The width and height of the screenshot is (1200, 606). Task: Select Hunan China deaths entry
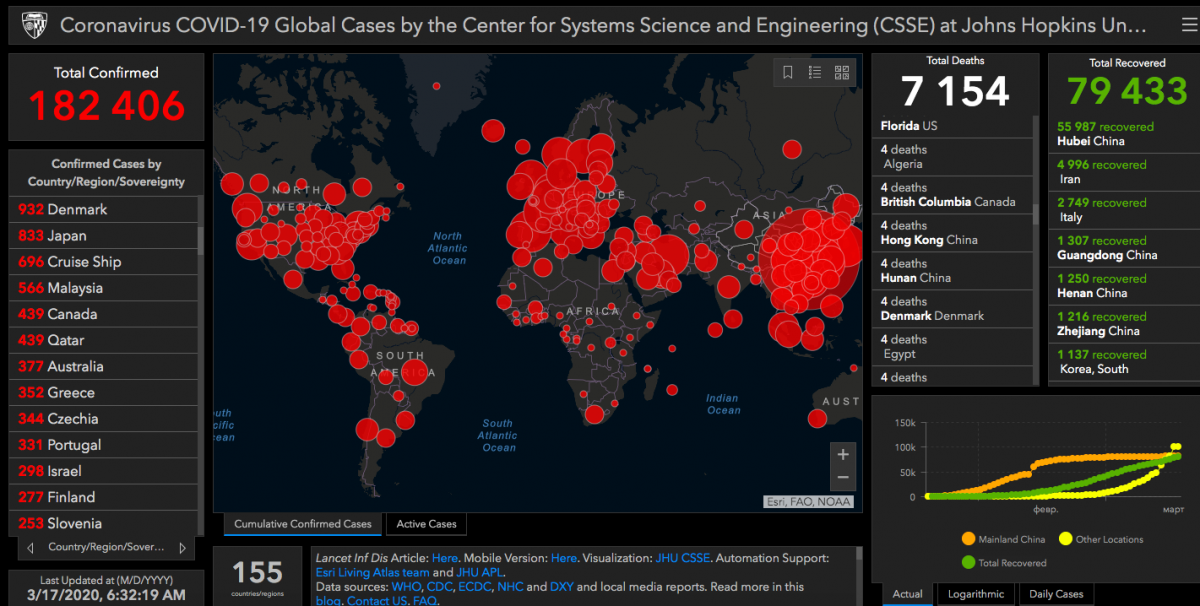(953, 271)
